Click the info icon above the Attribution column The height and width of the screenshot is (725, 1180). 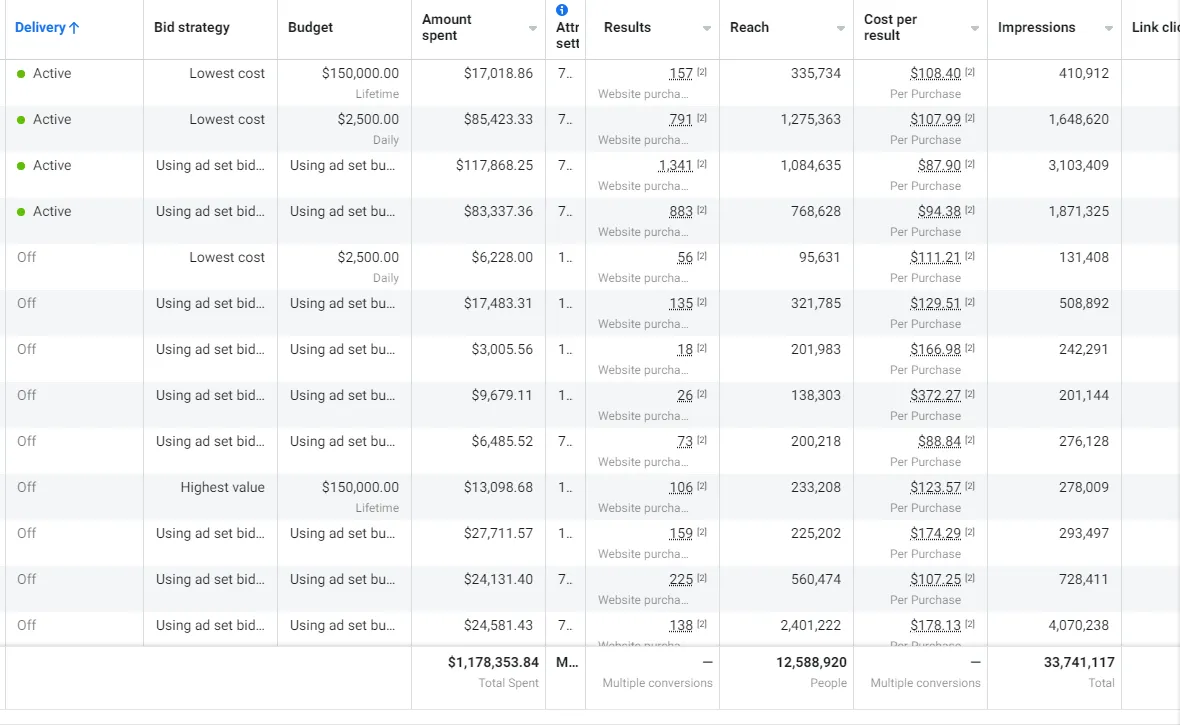pyautogui.click(x=562, y=10)
